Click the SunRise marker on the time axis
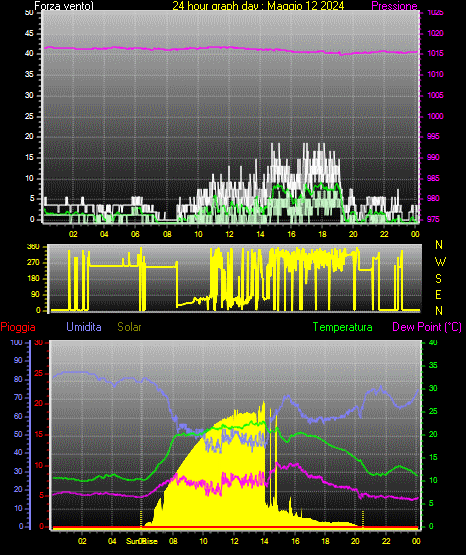This screenshot has width=466, height=555. (x=142, y=541)
